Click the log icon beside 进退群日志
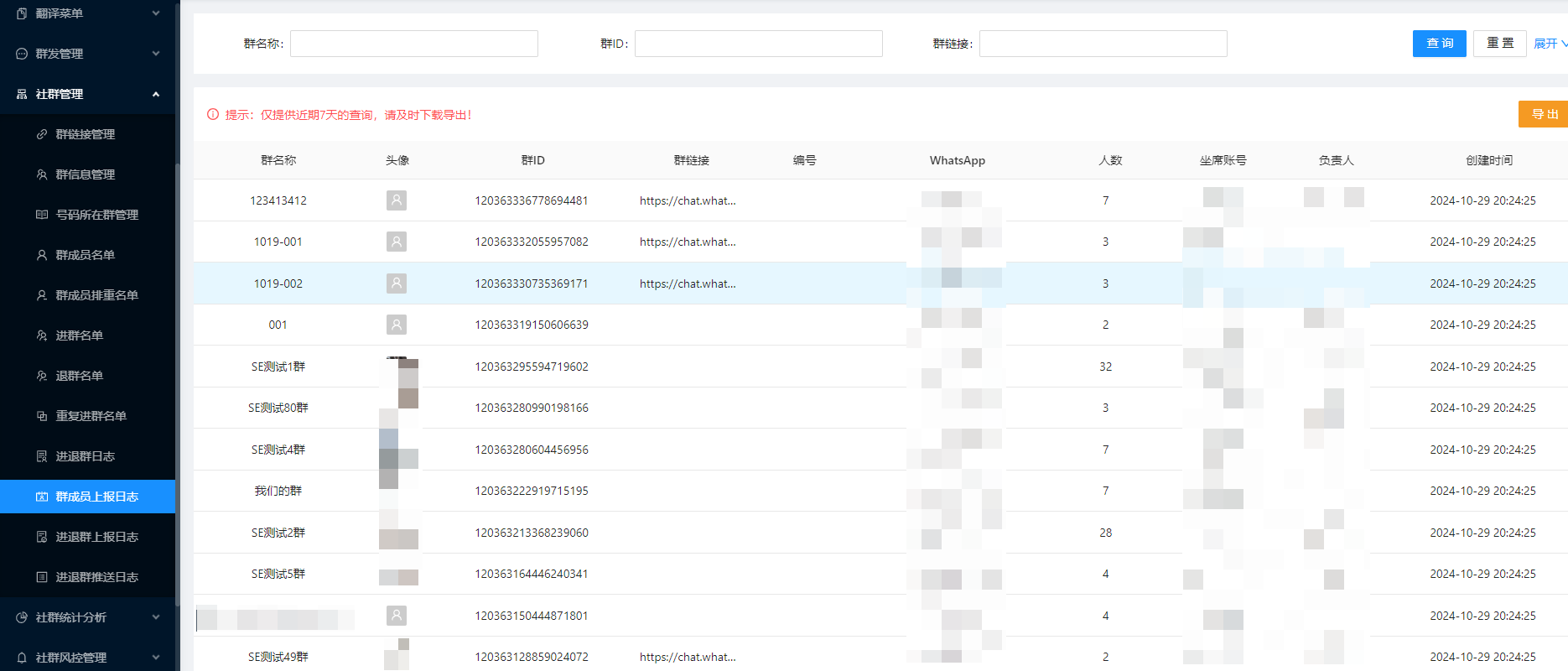Image resolution: width=1568 pixels, height=671 pixels. [42, 456]
